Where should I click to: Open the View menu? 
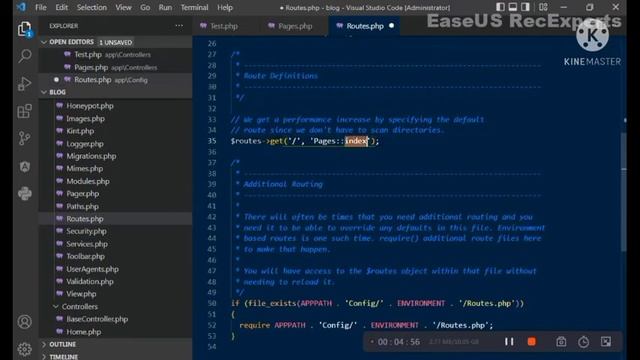click(x=123, y=7)
